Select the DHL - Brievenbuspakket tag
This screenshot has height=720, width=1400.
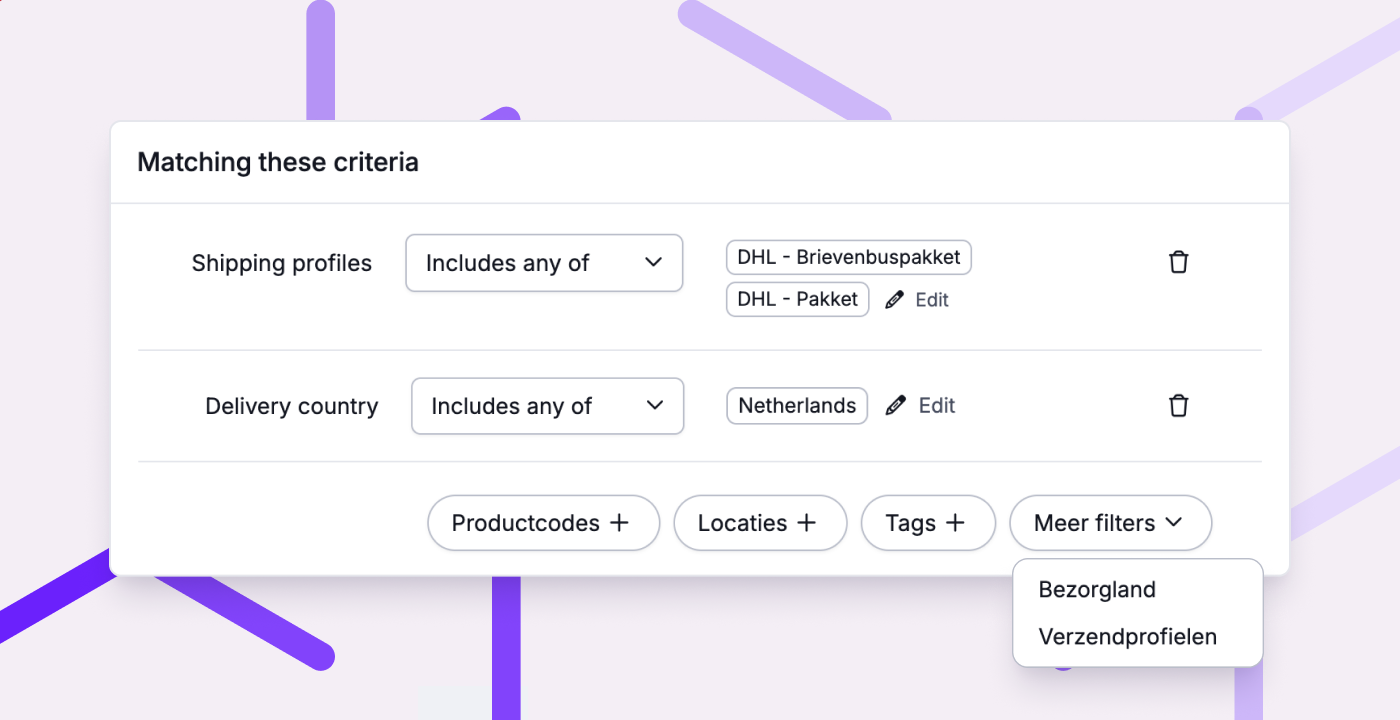coord(849,257)
